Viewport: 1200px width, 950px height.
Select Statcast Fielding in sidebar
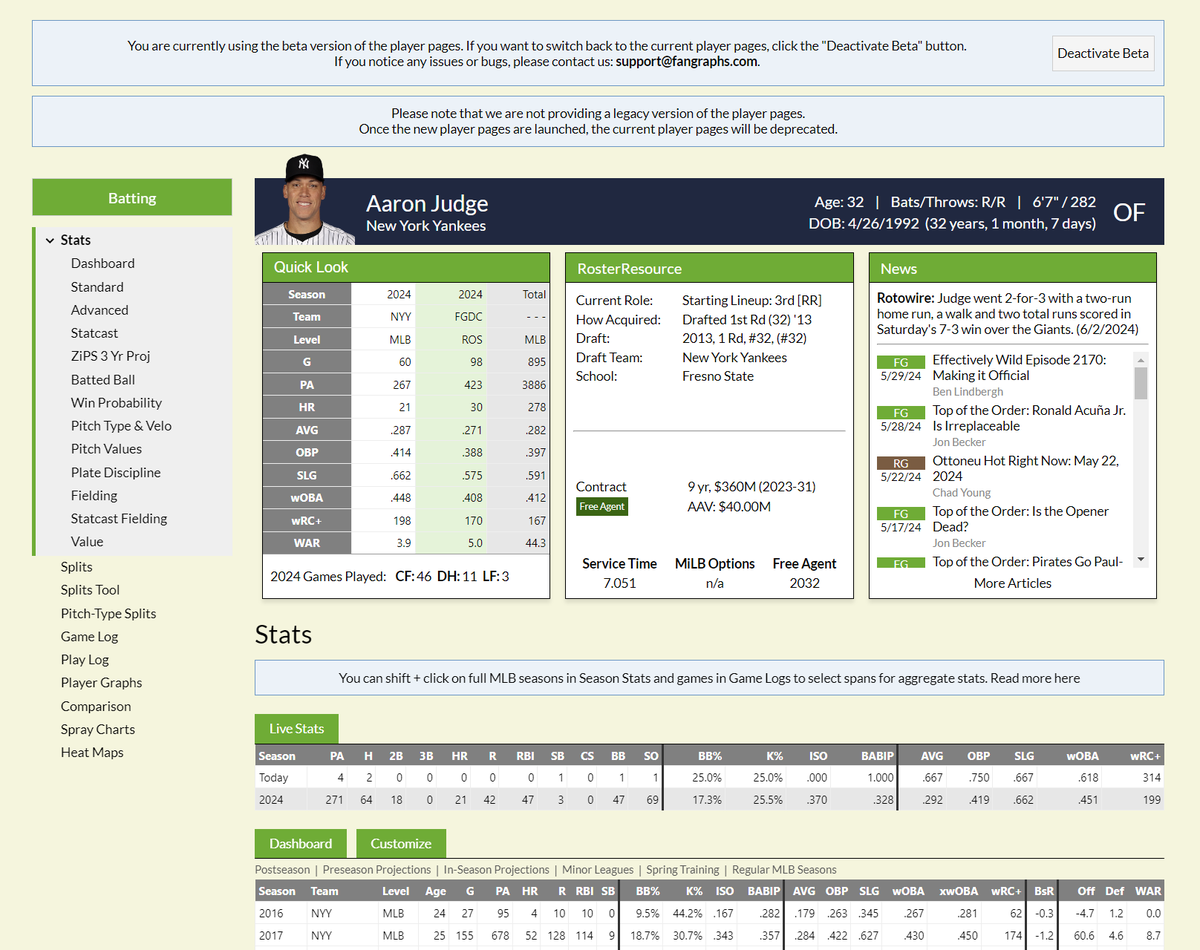pyautogui.click(x=119, y=518)
